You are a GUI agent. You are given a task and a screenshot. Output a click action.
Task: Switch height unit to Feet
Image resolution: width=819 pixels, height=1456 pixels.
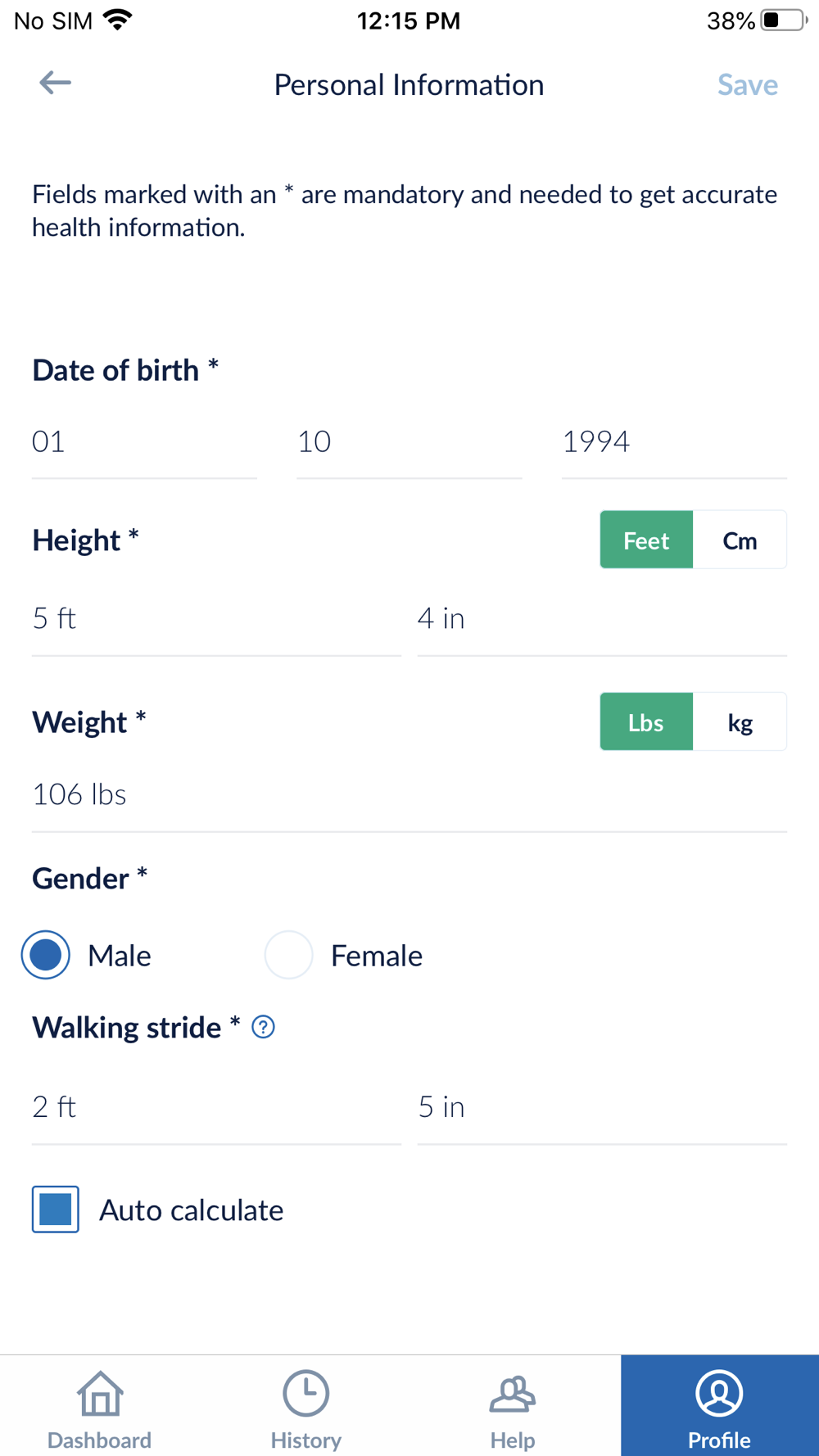[646, 540]
